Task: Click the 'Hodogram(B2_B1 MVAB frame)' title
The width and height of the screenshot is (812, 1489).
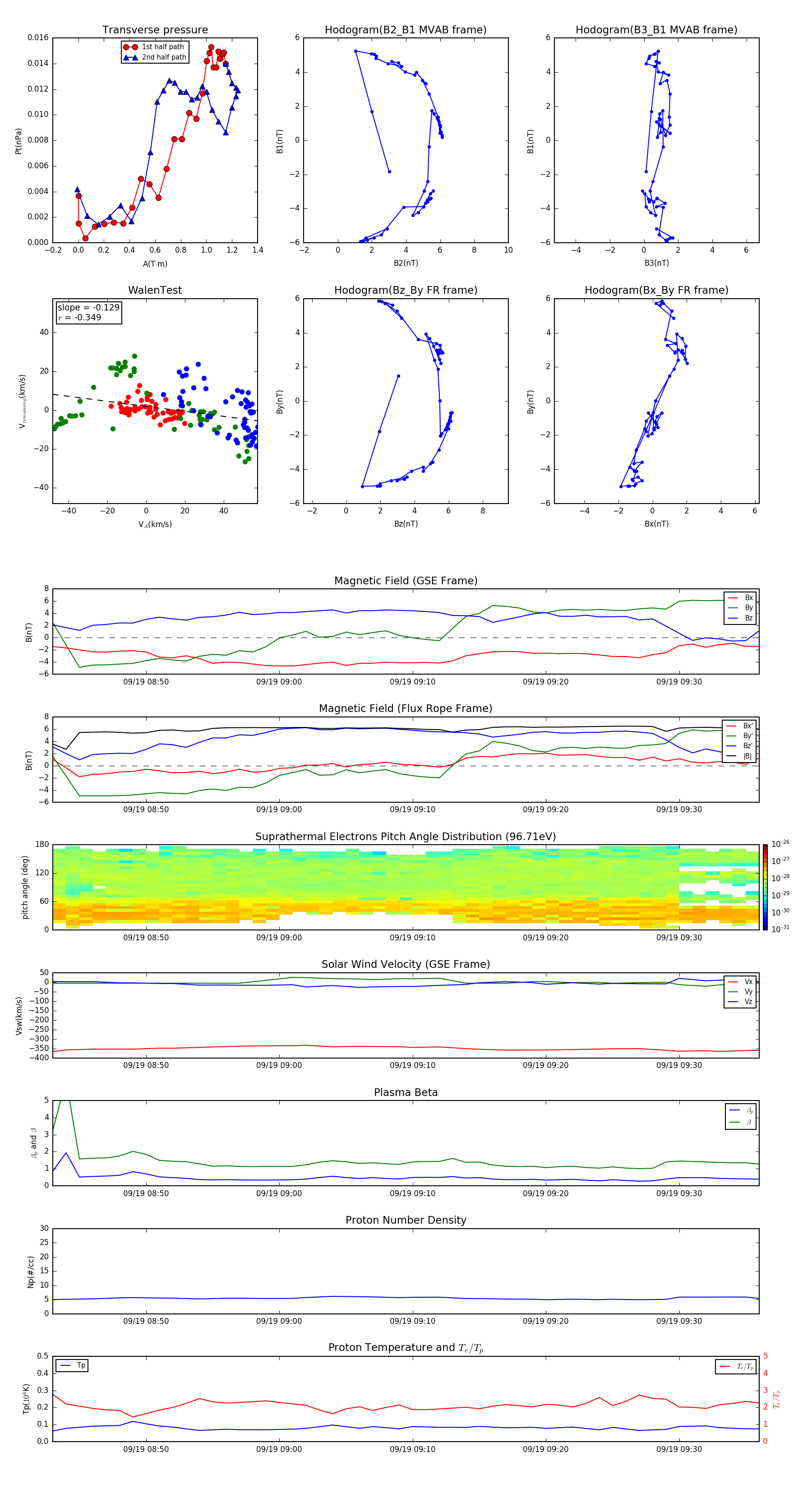Action: (x=406, y=30)
